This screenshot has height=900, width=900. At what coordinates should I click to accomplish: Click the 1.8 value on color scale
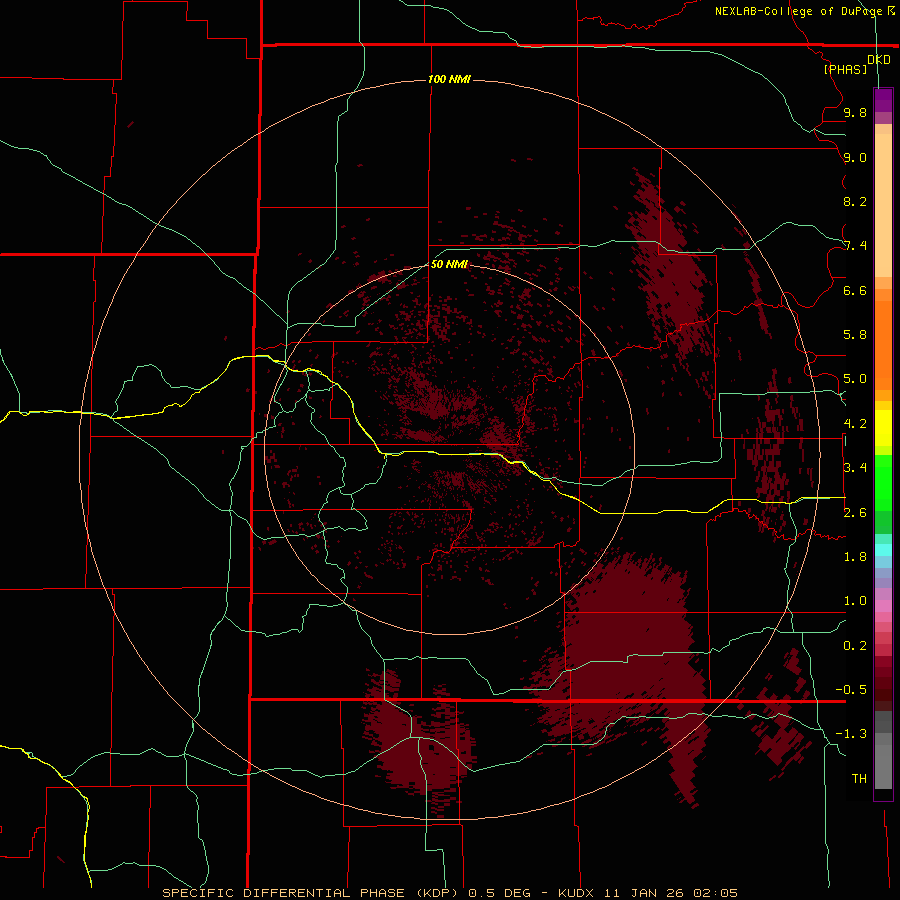[855, 557]
